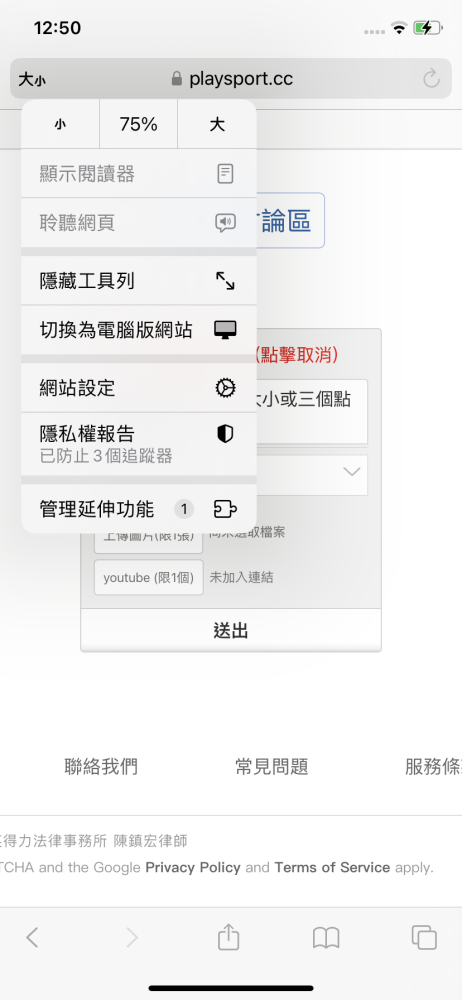Decrease text size with small 小 button
The height and width of the screenshot is (1000, 462).
tap(60, 124)
